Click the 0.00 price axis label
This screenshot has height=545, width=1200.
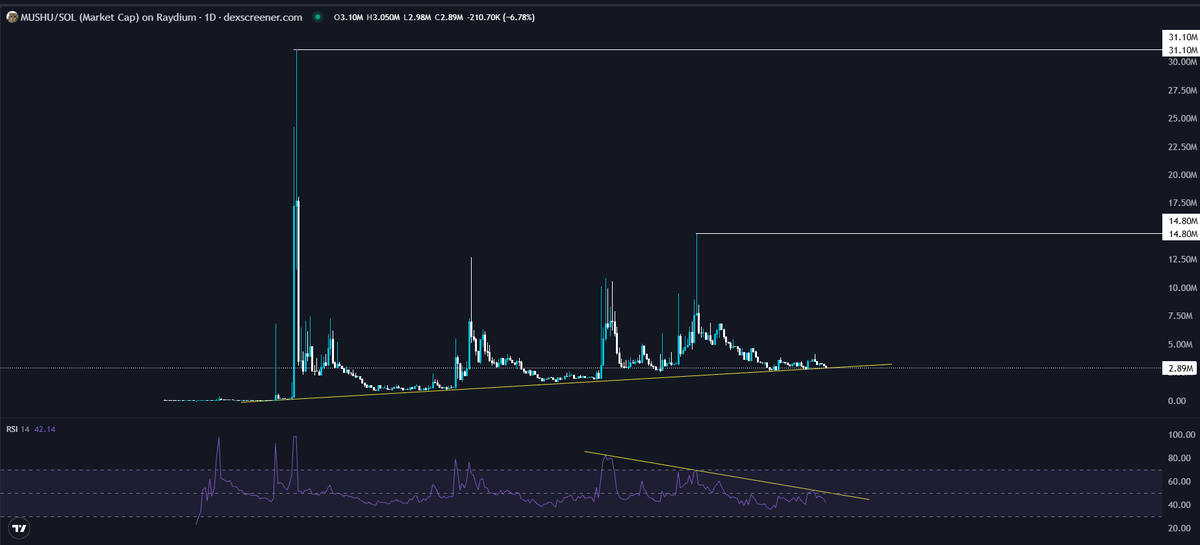(1177, 401)
